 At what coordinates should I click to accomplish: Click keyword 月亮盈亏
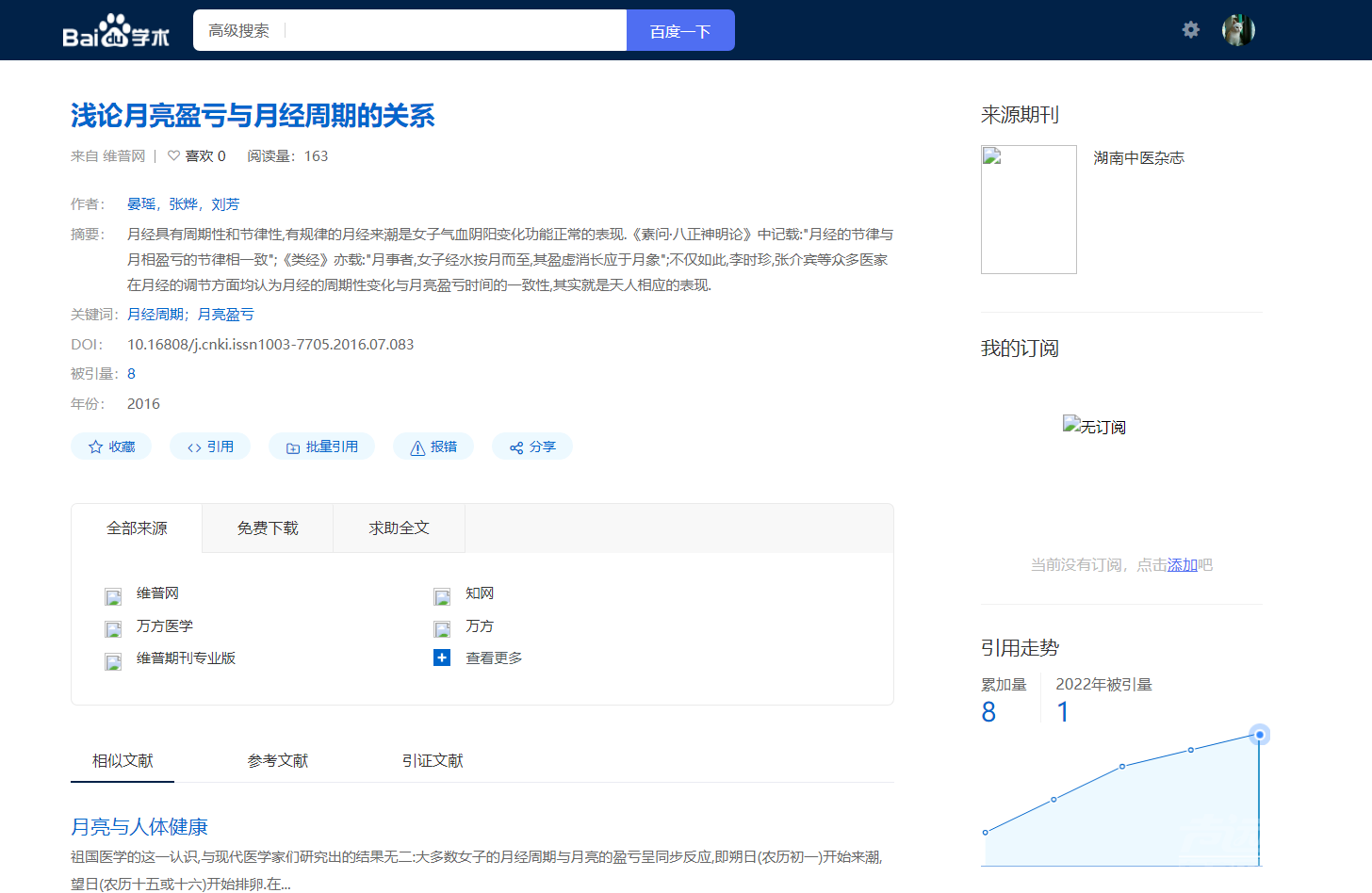[225, 315]
